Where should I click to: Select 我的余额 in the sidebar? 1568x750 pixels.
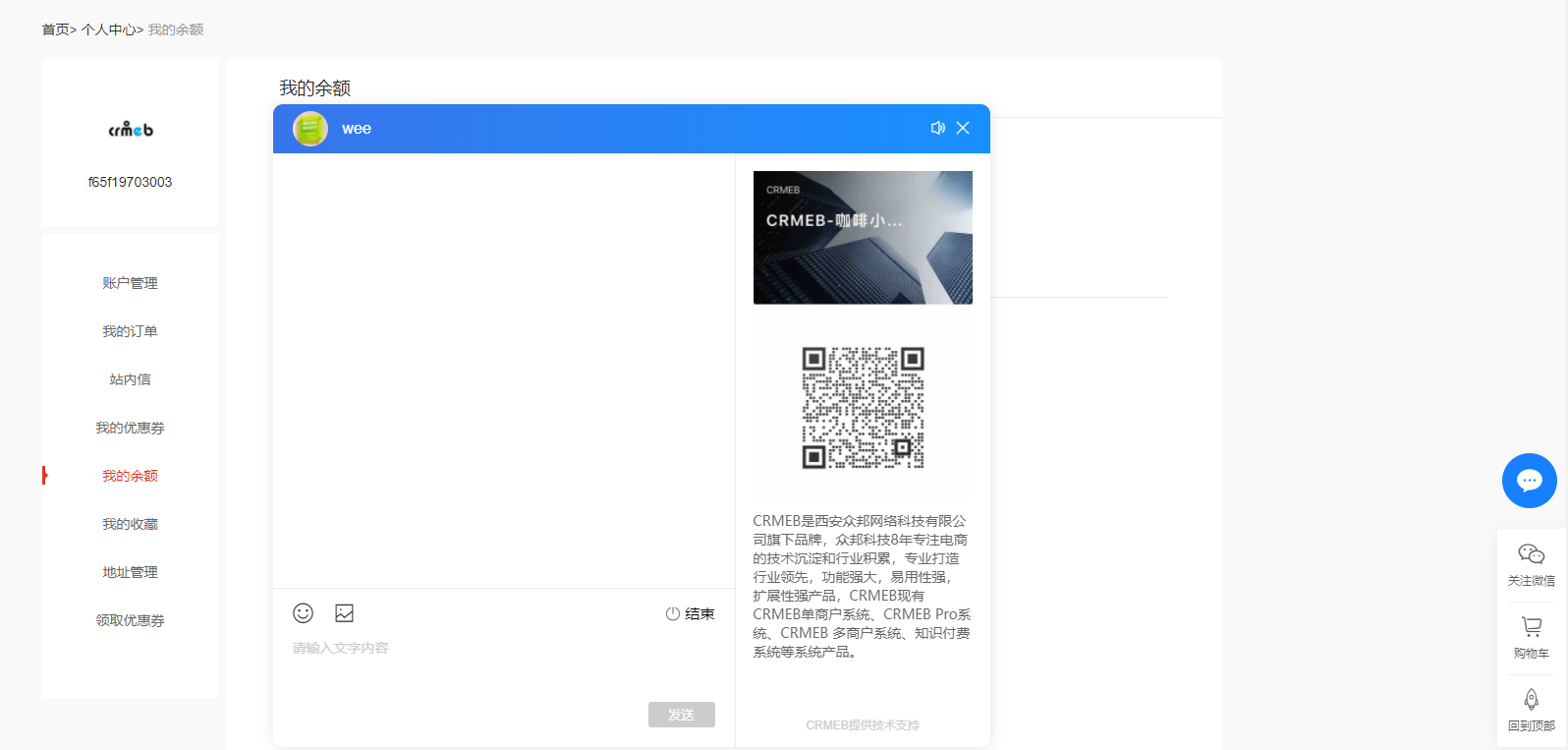point(130,476)
